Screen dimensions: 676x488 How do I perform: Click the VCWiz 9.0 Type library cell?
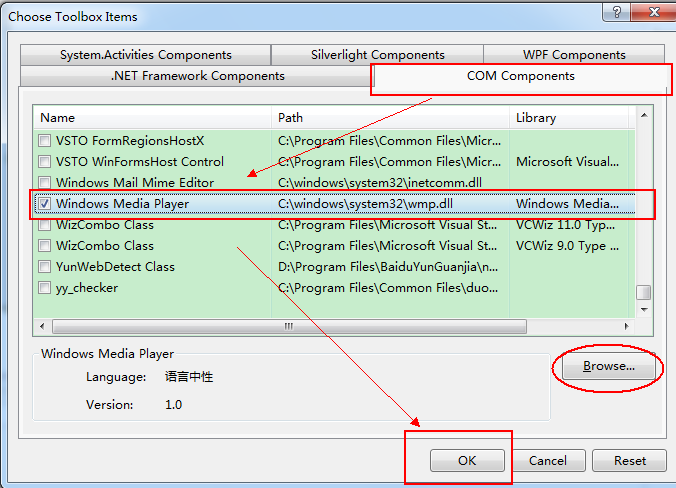pos(567,246)
